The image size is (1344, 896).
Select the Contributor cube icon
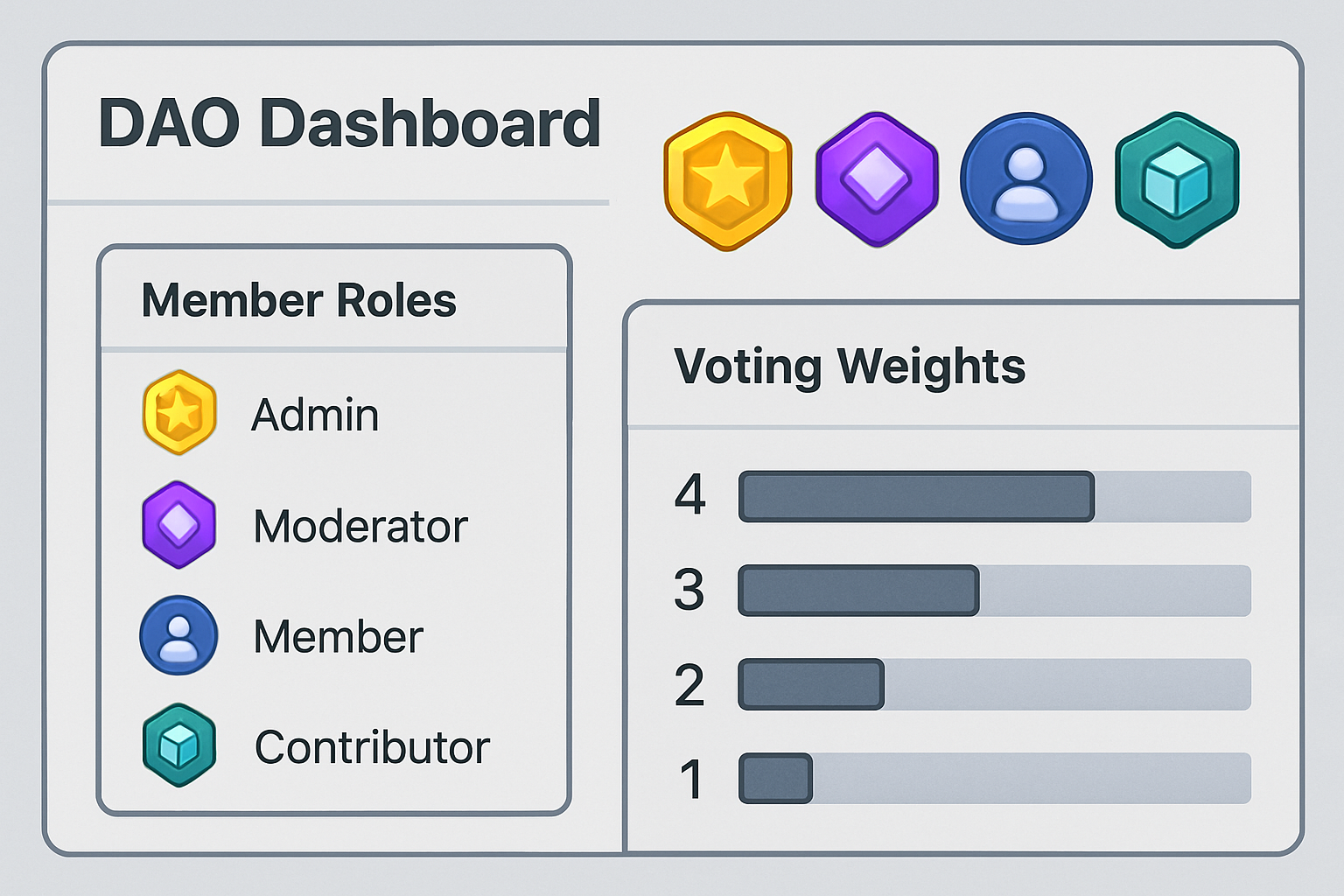pyautogui.click(x=179, y=745)
